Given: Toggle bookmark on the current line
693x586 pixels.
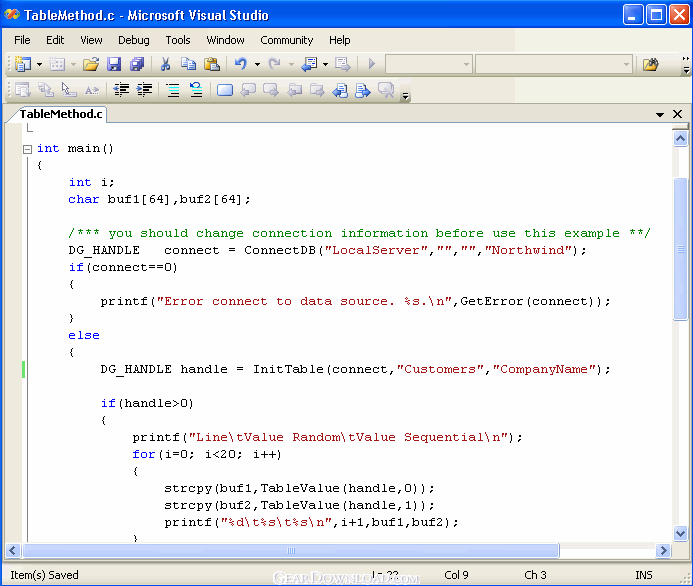Looking at the screenshot, I should pyautogui.click(x=224, y=90).
